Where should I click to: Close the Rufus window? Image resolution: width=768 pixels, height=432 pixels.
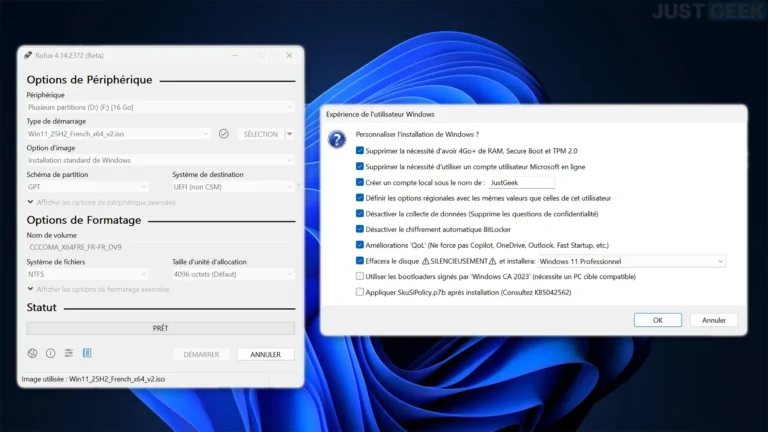[289, 55]
